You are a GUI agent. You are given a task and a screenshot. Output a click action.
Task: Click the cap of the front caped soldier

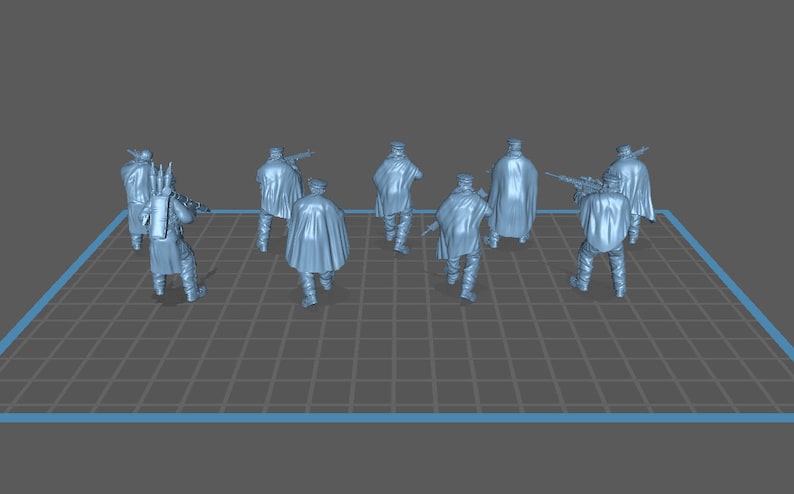317,183
